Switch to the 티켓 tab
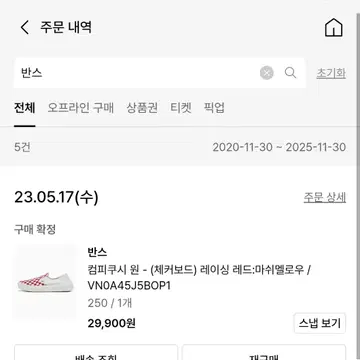Image resolution: width=360 pixels, height=360 pixels. click(x=181, y=108)
